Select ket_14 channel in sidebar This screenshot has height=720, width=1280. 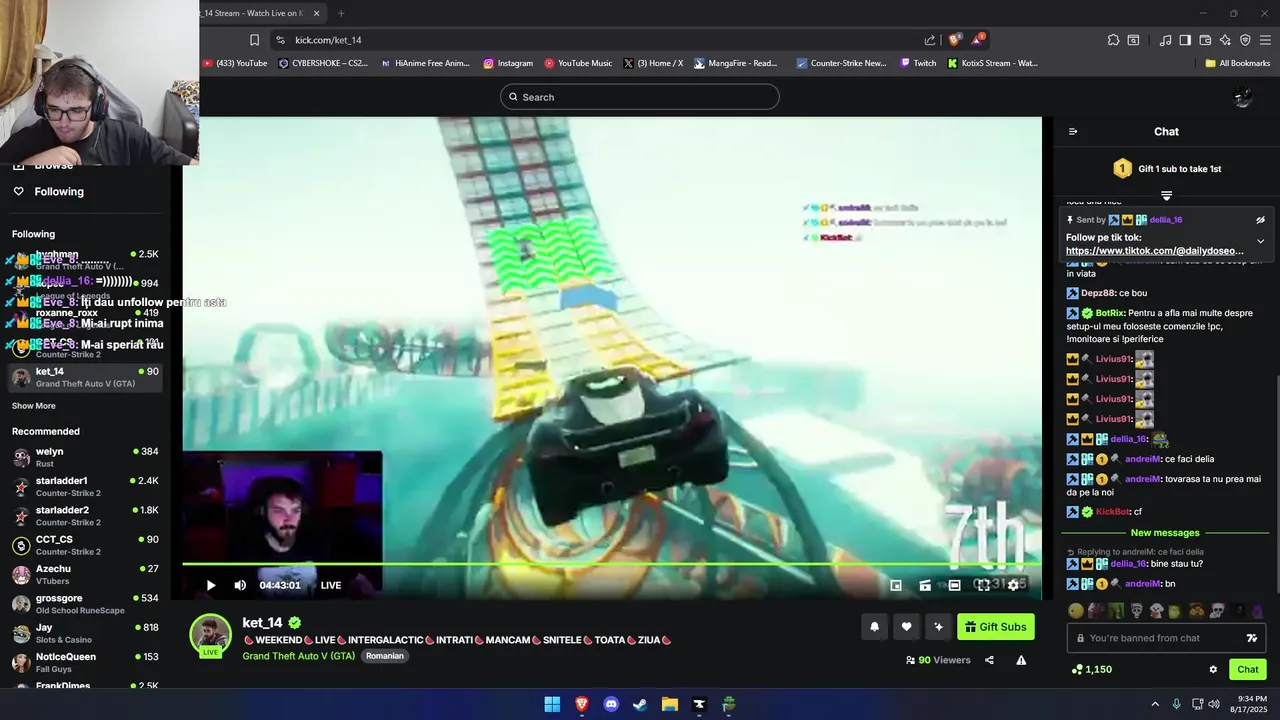[85, 377]
